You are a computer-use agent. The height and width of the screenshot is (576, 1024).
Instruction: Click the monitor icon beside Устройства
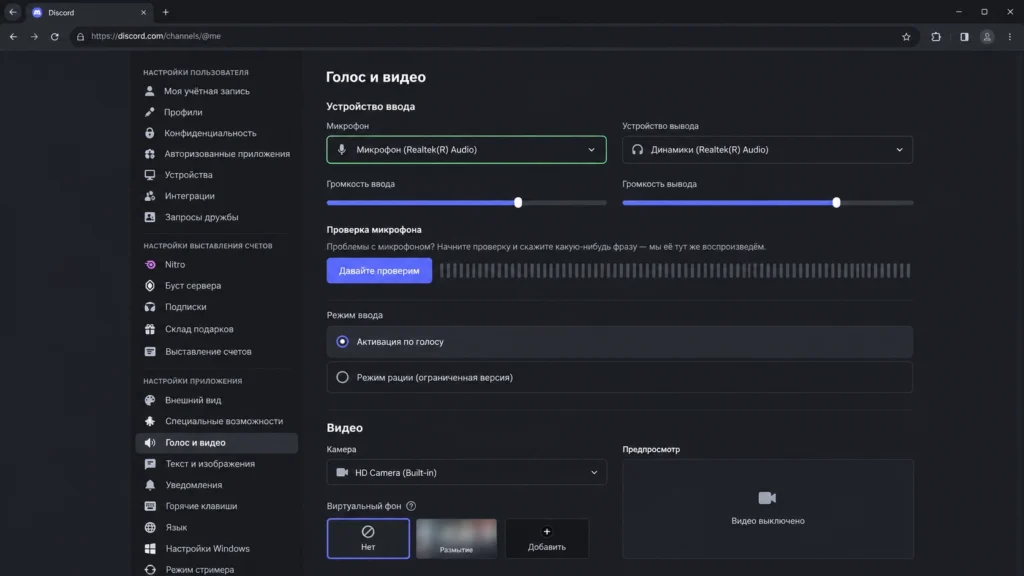pyautogui.click(x=150, y=175)
